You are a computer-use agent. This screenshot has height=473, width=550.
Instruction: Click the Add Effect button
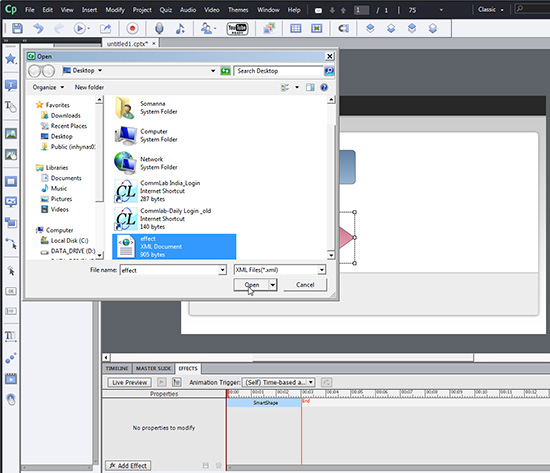point(128,466)
